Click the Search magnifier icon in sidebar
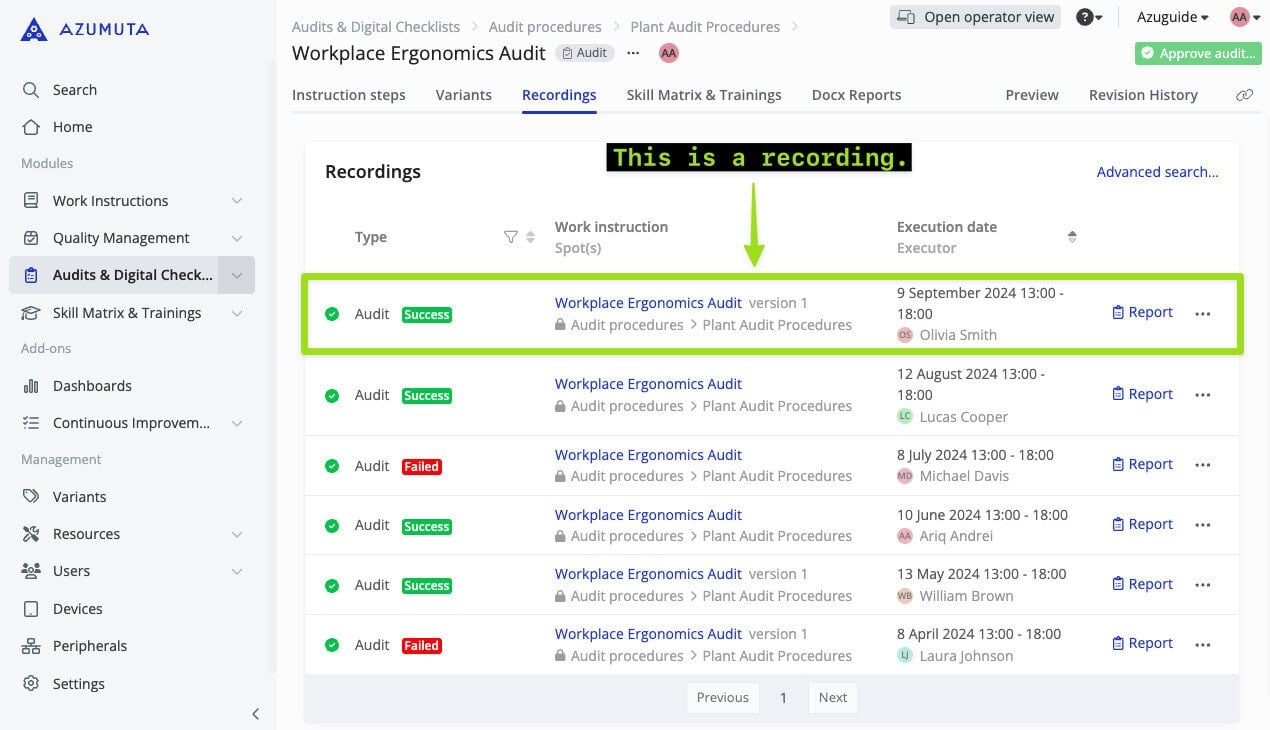The image size is (1270, 730). [x=31, y=90]
